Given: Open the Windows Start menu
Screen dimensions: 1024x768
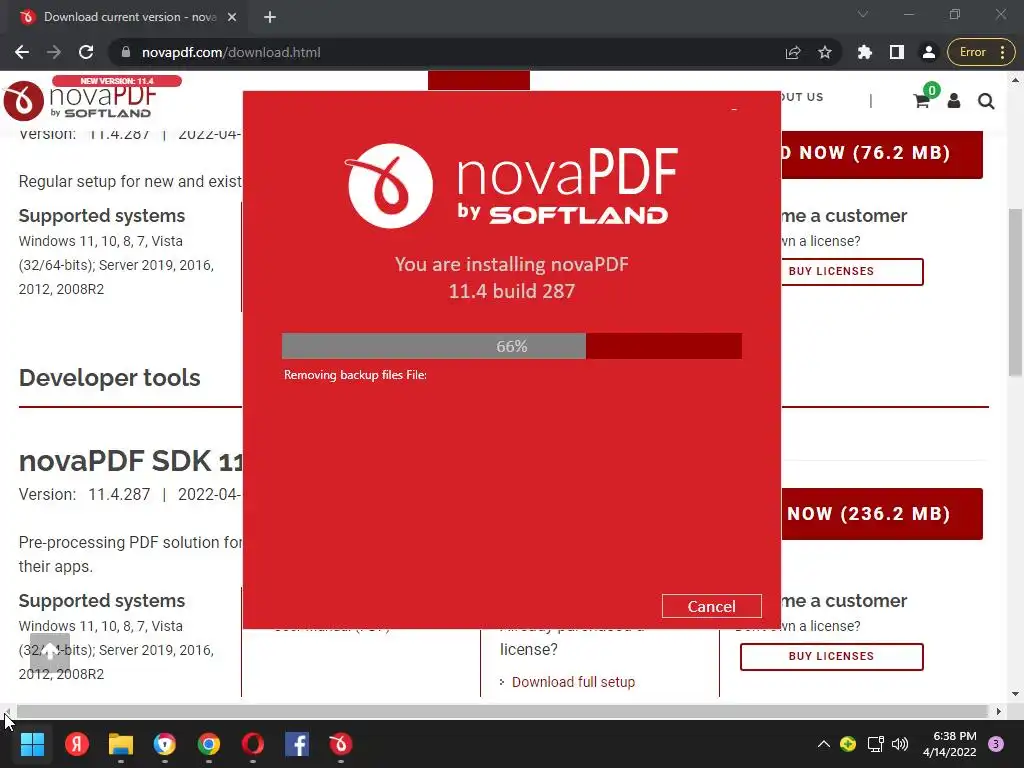Looking at the screenshot, I should [x=32, y=744].
